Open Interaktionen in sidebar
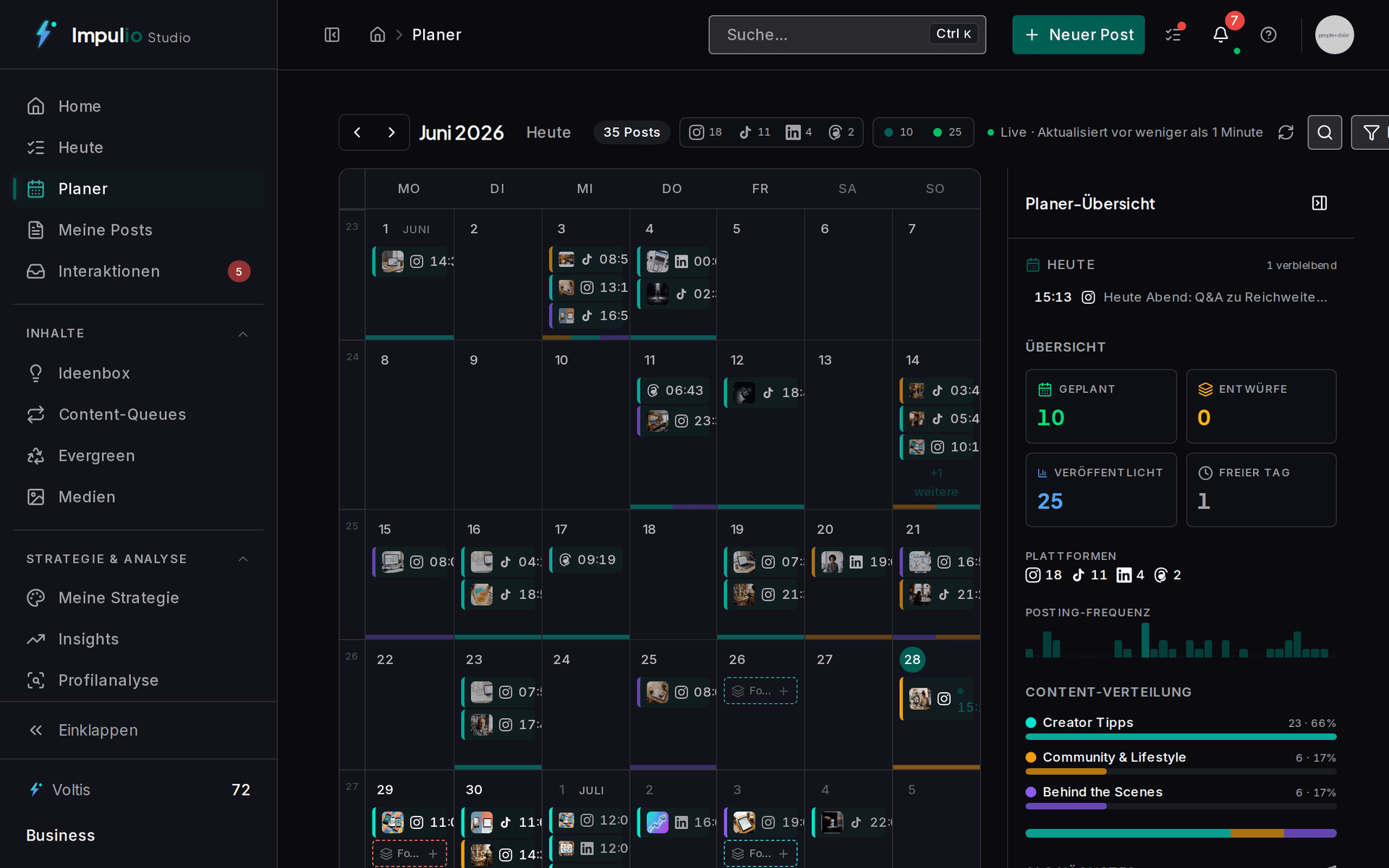 click(x=138, y=271)
